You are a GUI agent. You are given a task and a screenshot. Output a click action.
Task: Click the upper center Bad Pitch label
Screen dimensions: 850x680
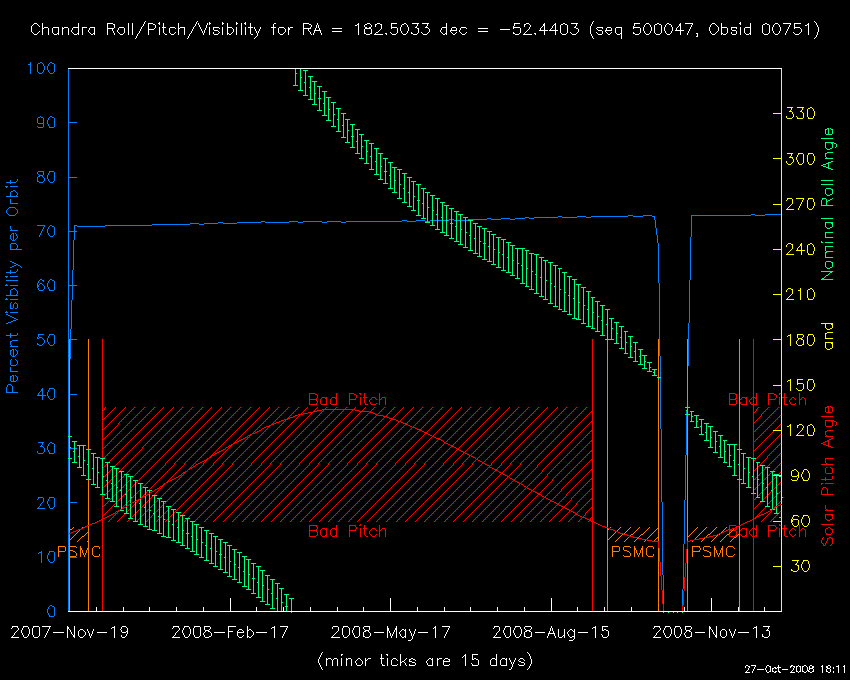tap(346, 400)
